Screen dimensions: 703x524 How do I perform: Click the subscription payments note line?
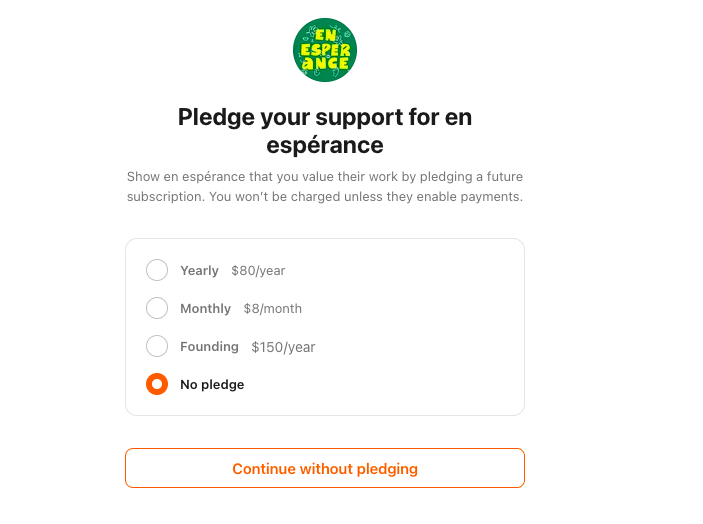(x=325, y=197)
